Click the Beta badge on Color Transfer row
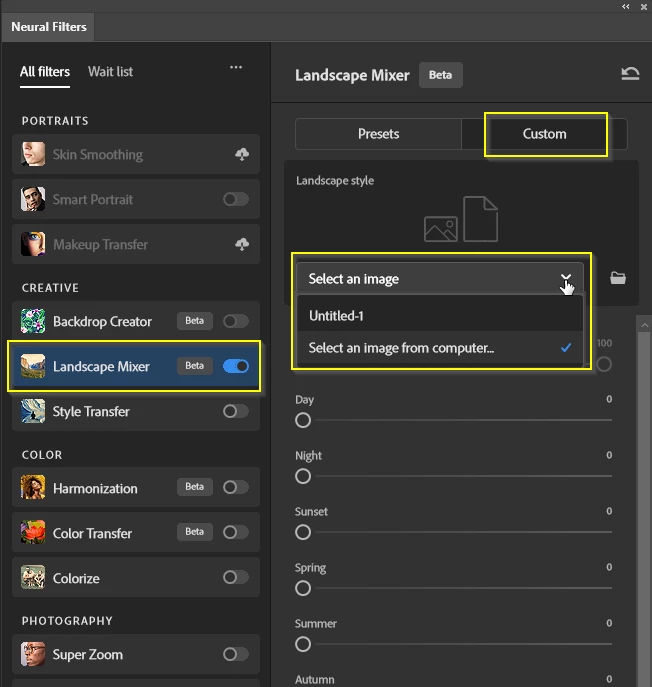Viewport: 652px width, 687px height. (195, 531)
